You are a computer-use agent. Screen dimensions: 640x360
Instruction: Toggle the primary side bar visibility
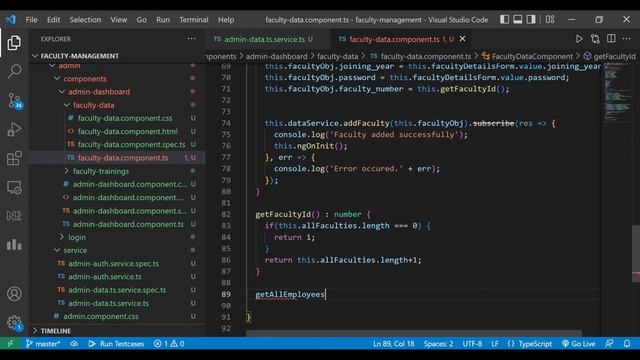pyautogui.click(x=504, y=19)
